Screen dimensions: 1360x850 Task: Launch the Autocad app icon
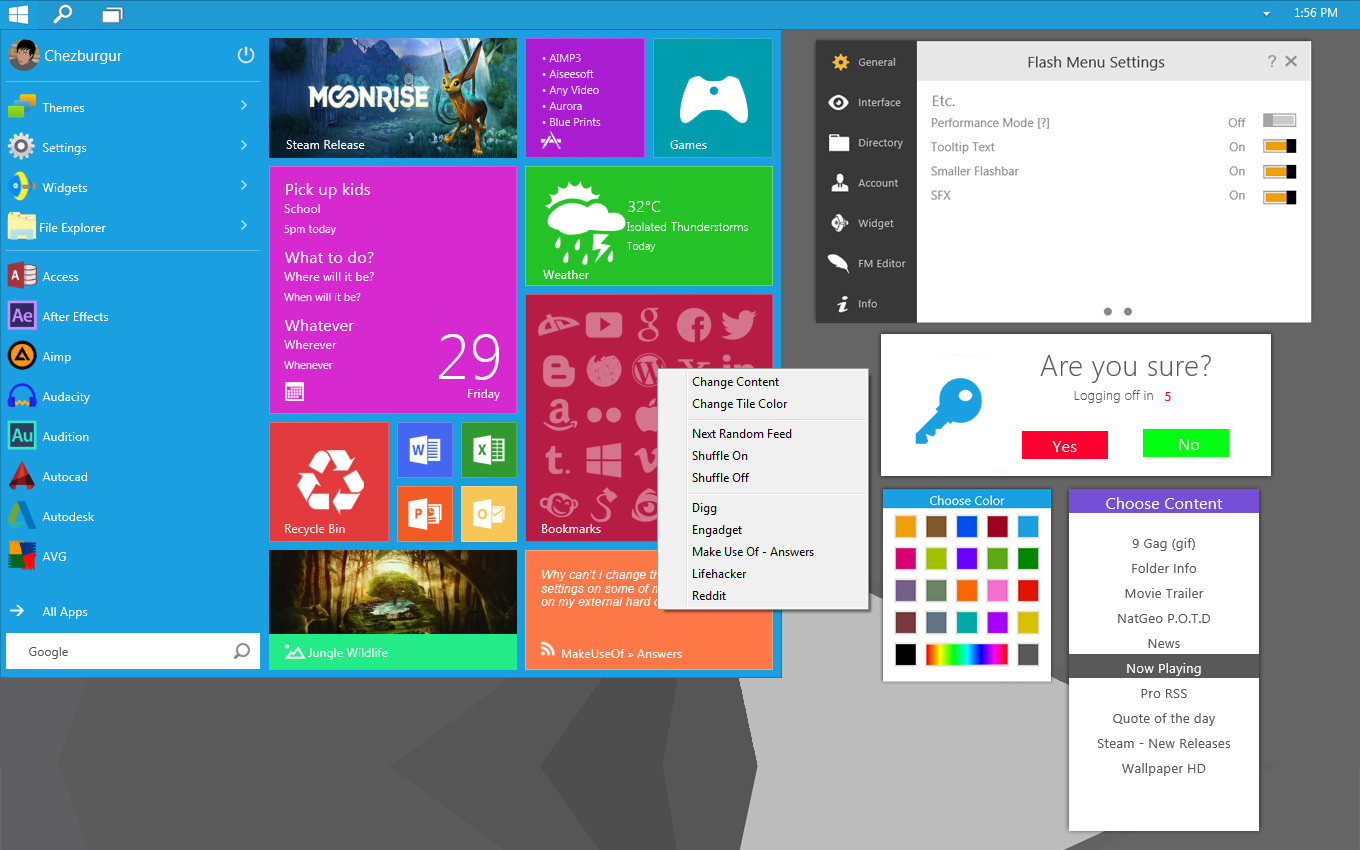coord(22,476)
